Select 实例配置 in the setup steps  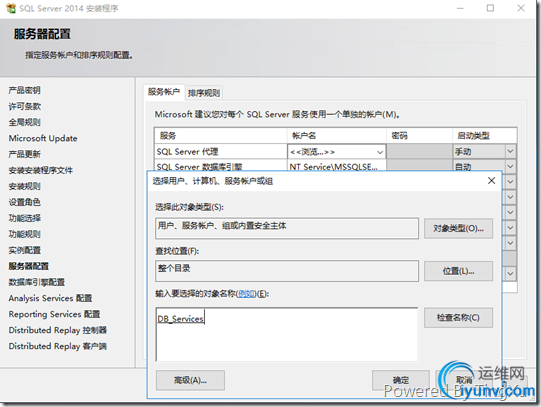tap(24, 250)
